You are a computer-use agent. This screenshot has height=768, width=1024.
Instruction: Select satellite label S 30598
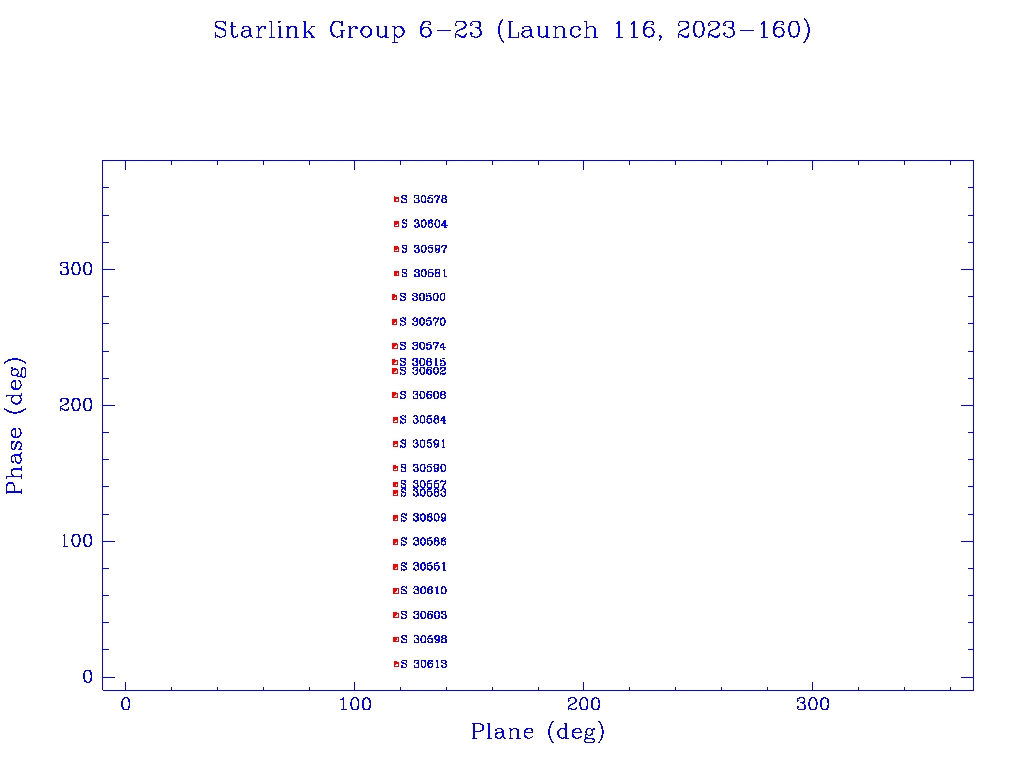coord(423,639)
